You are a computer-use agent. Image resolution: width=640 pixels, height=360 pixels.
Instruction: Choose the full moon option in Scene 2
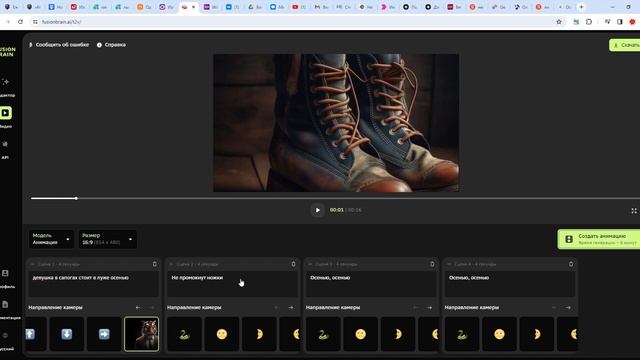(222, 334)
